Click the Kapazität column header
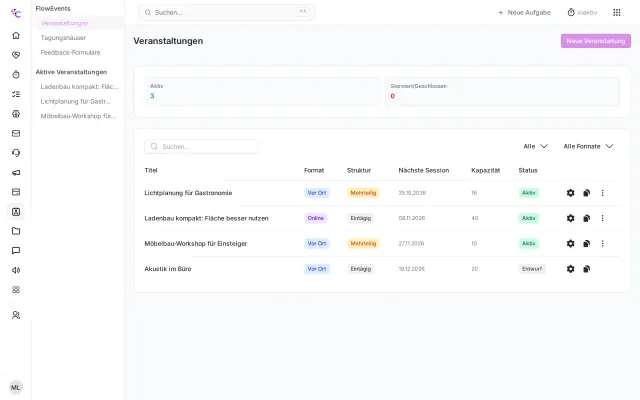The width and height of the screenshot is (640, 400). [x=485, y=171]
